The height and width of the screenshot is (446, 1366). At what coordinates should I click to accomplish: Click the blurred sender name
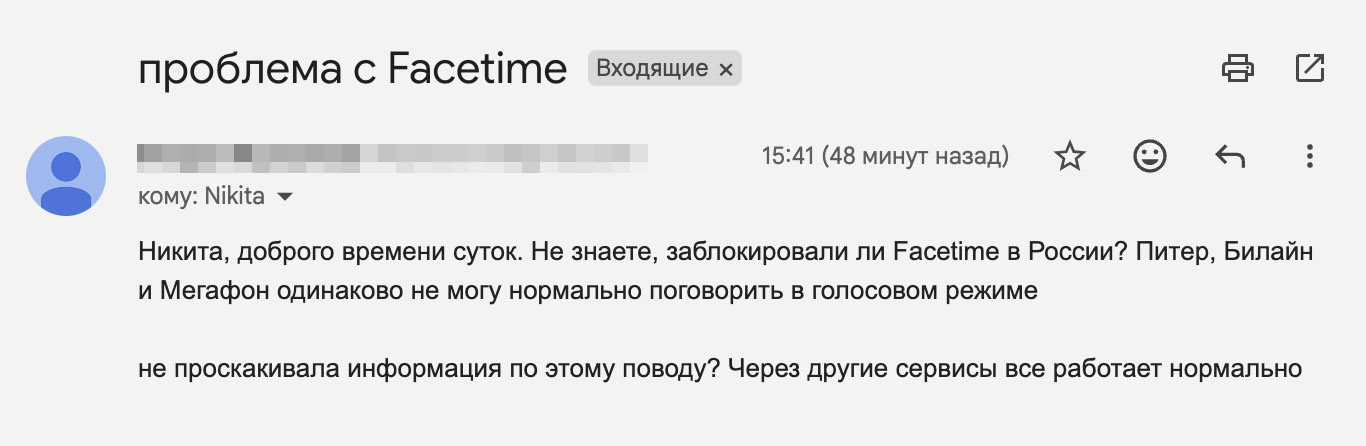tap(392, 154)
